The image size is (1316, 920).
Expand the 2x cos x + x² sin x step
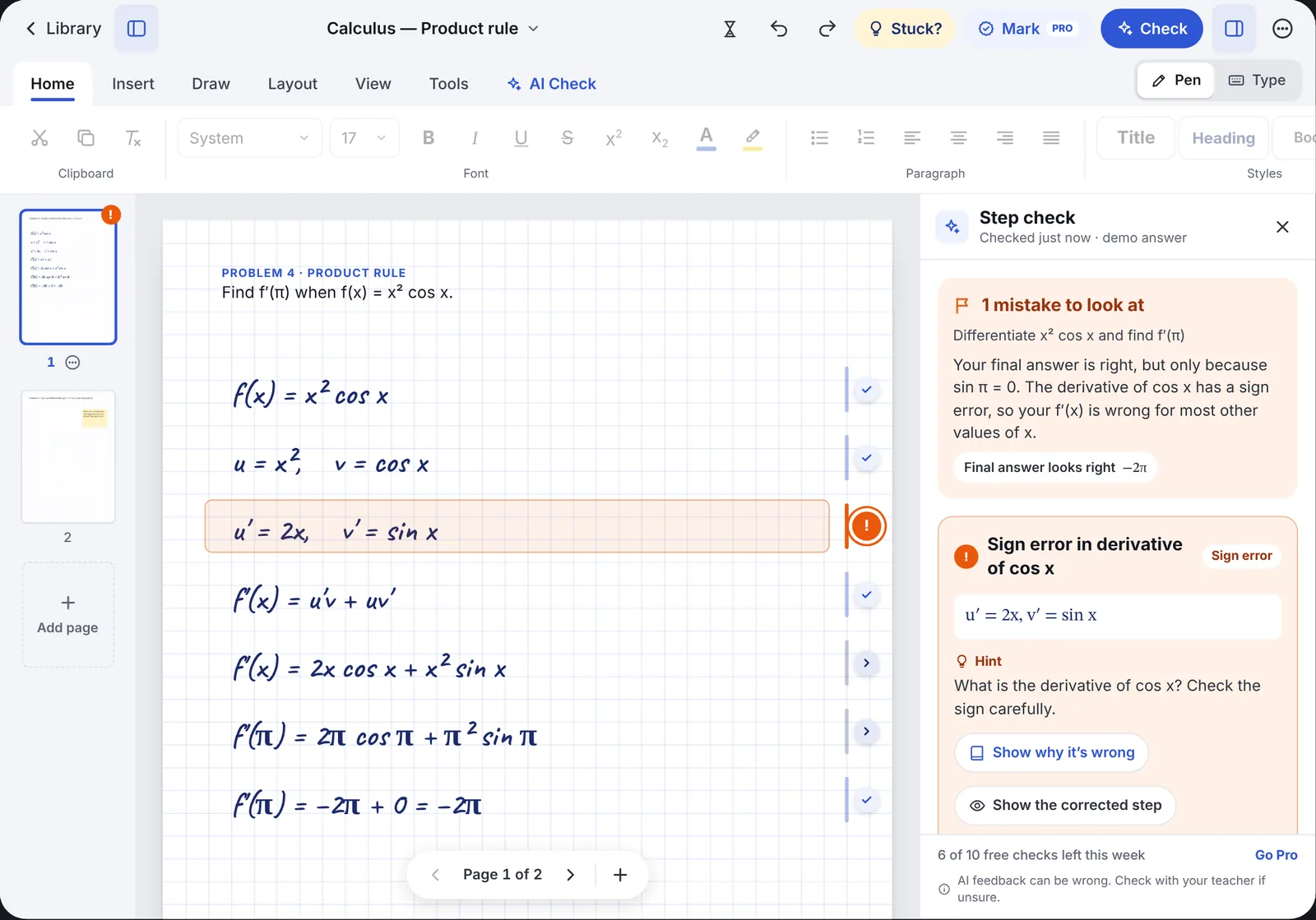866,663
